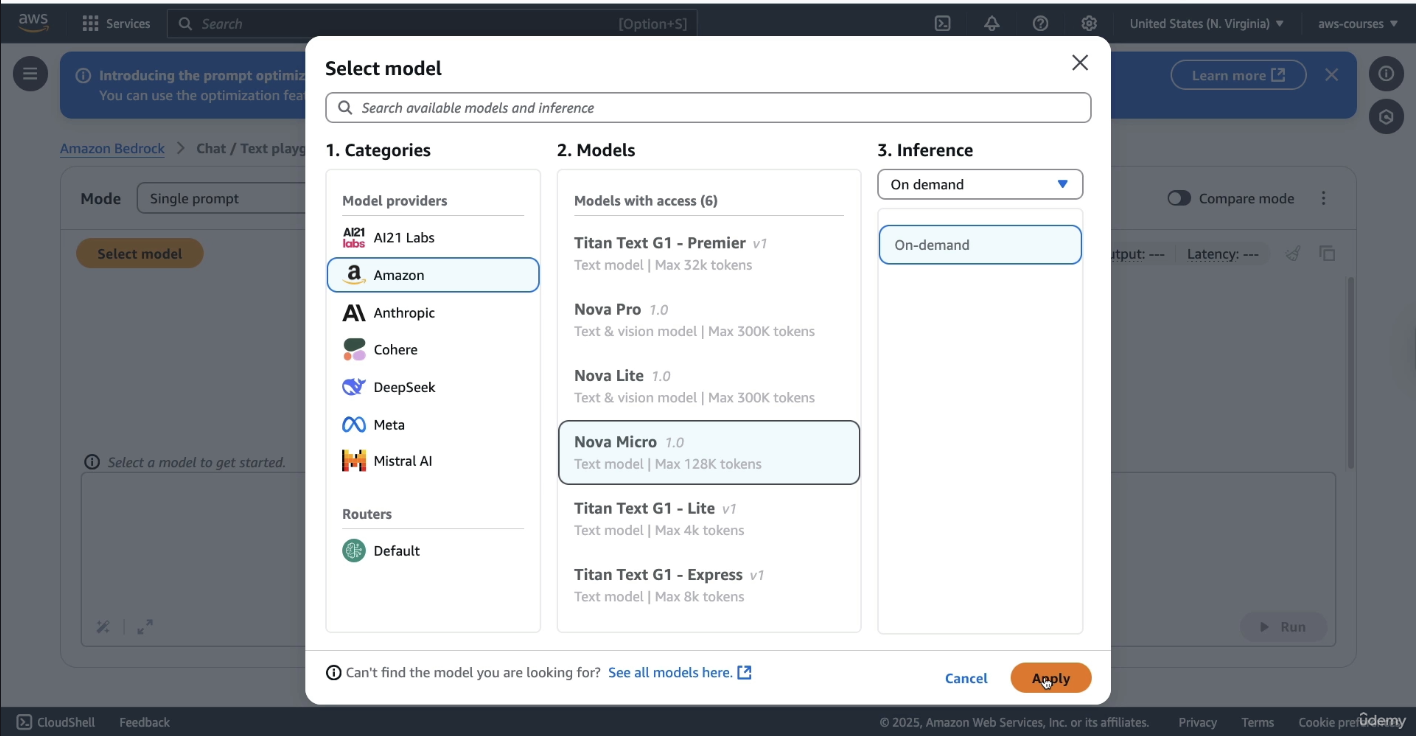Open the CloudShell terminal icon in header
The height and width of the screenshot is (736, 1416).
pos(942,23)
